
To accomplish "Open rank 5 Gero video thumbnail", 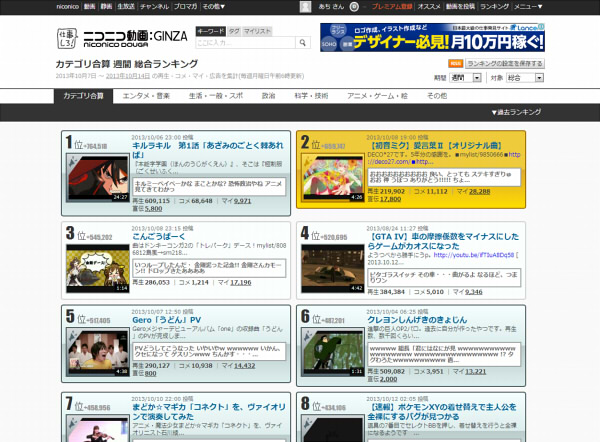I will [x=98, y=352].
